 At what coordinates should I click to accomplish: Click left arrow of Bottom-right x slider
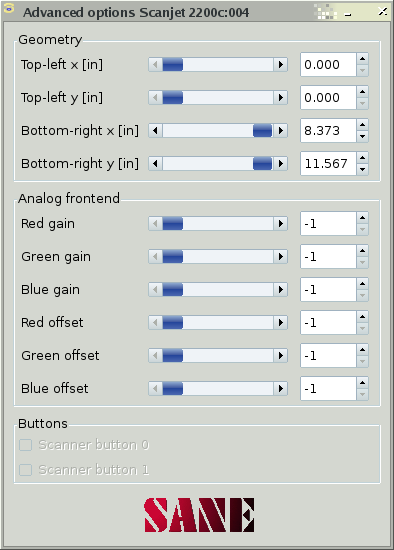(x=155, y=131)
